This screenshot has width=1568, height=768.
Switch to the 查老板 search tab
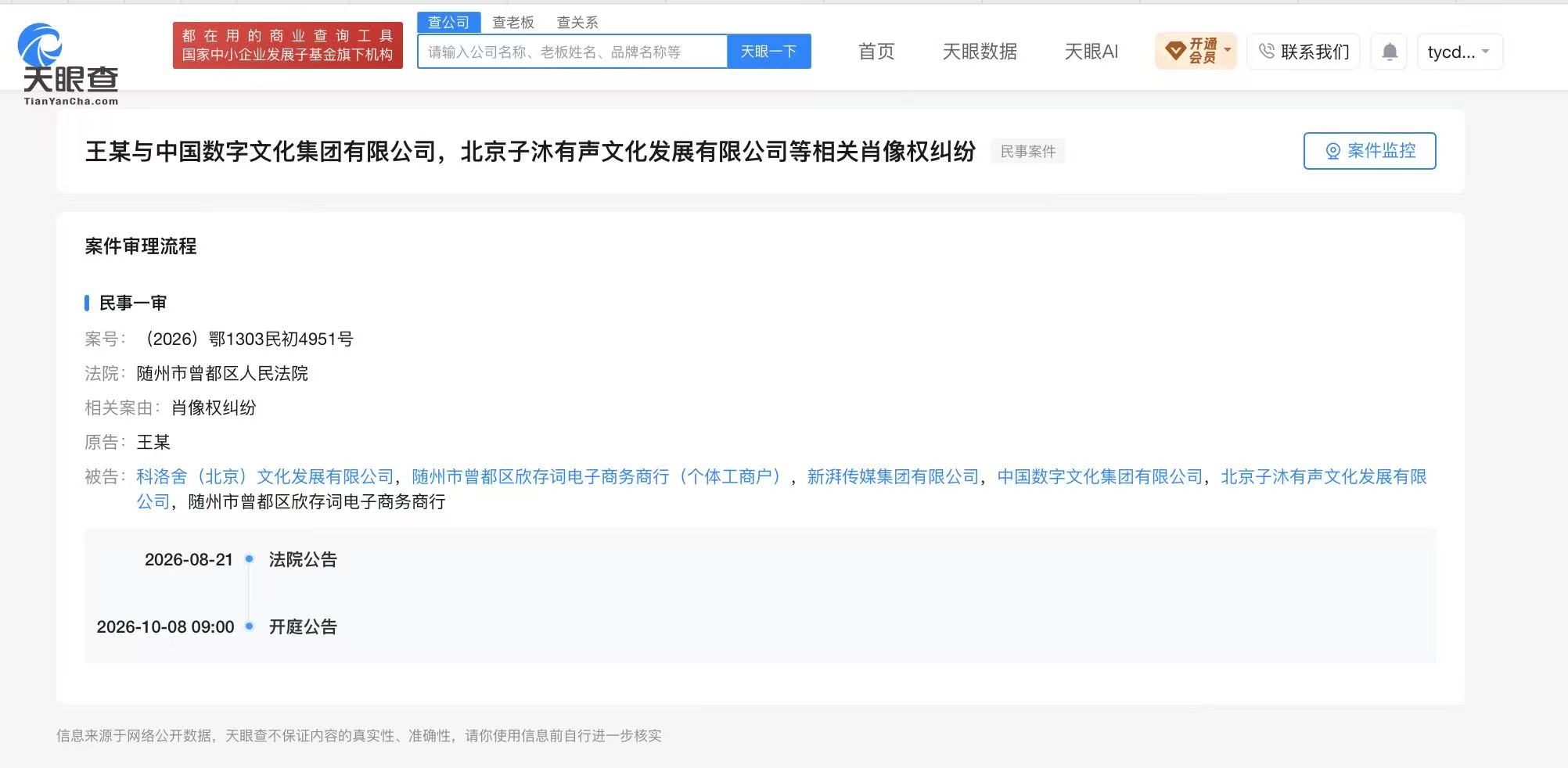pos(513,23)
